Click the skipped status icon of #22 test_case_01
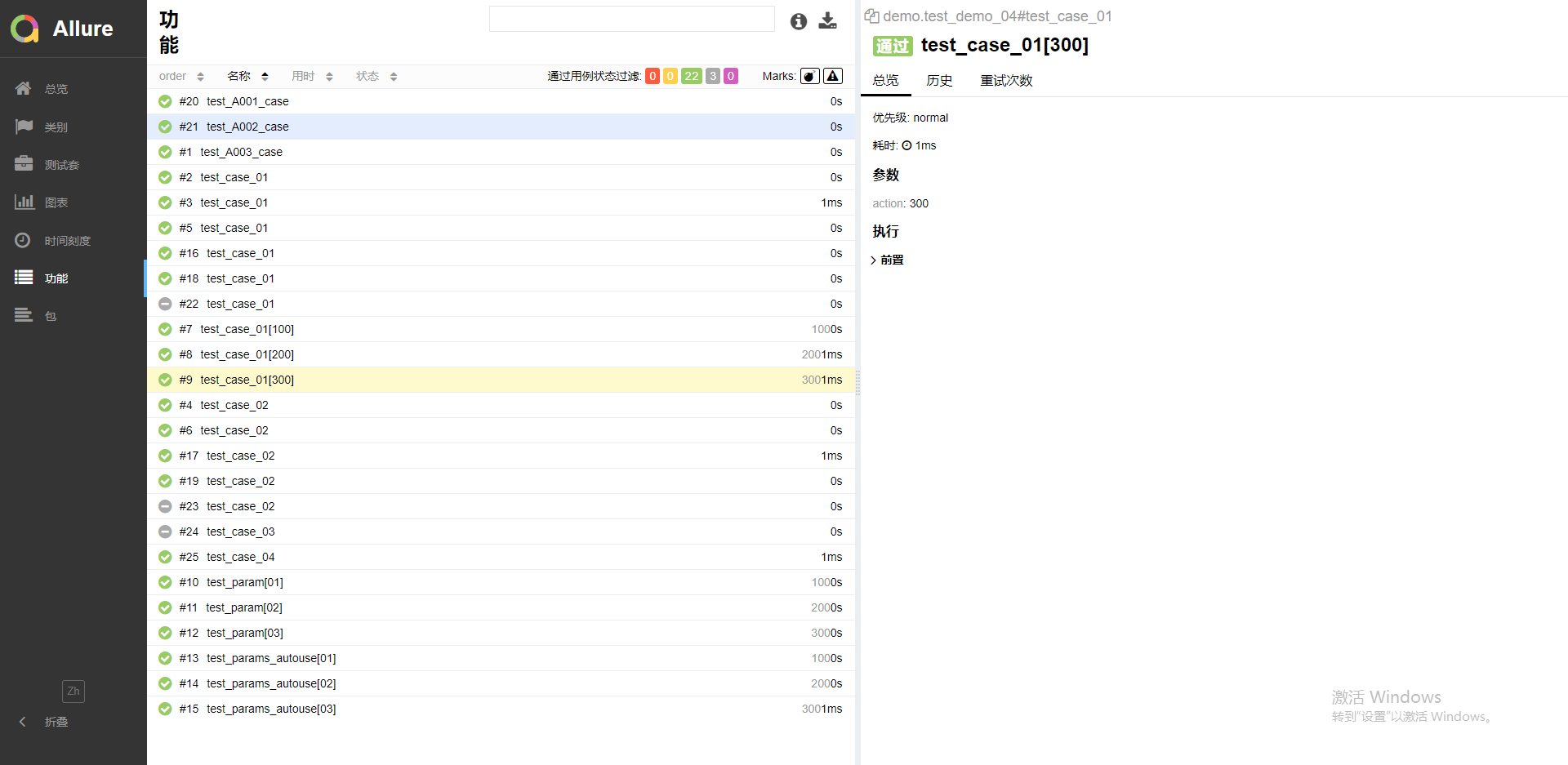Viewport: 1568px width, 765px height. point(165,304)
